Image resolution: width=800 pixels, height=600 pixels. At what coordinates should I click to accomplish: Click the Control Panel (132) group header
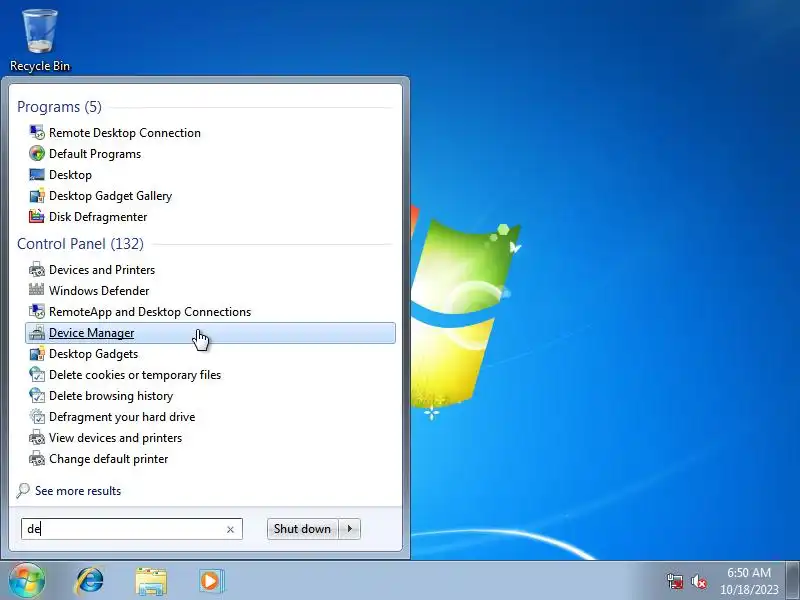[x=80, y=244]
